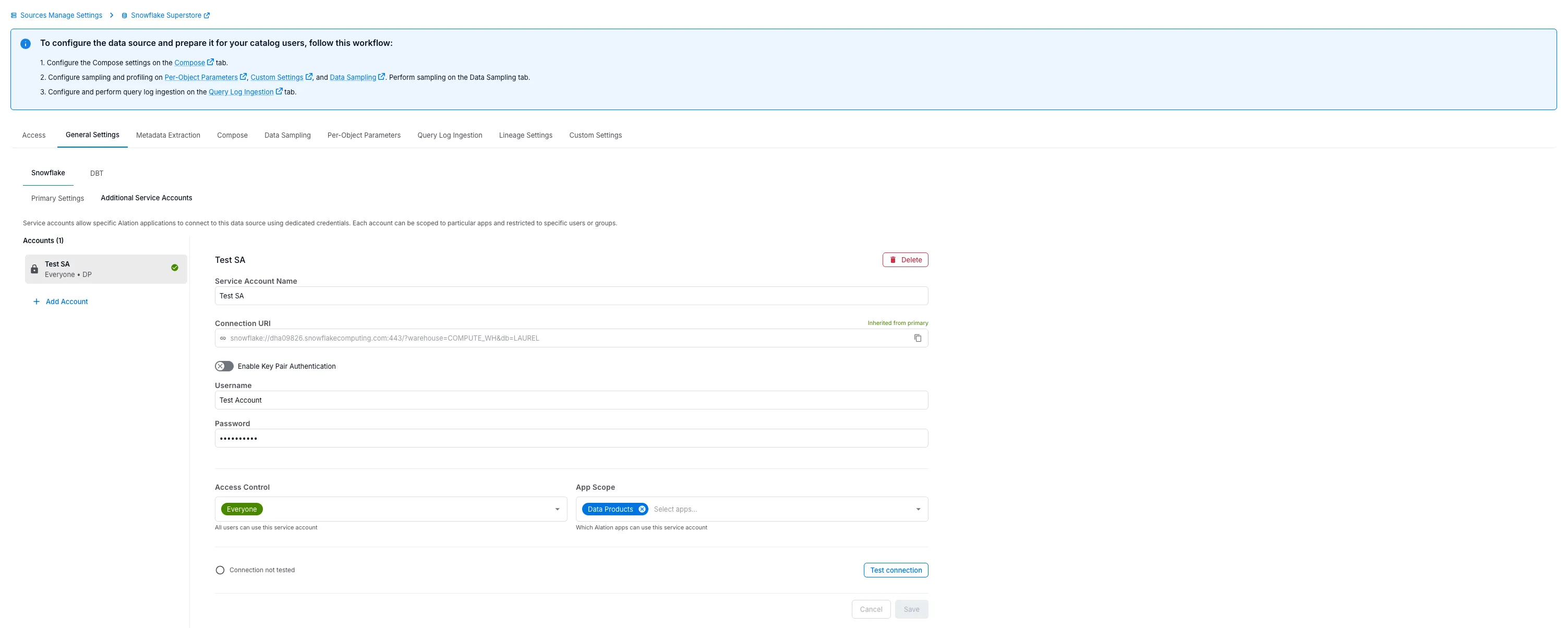Click the Snowflake Superstore external-link icon

coord(207,15)
